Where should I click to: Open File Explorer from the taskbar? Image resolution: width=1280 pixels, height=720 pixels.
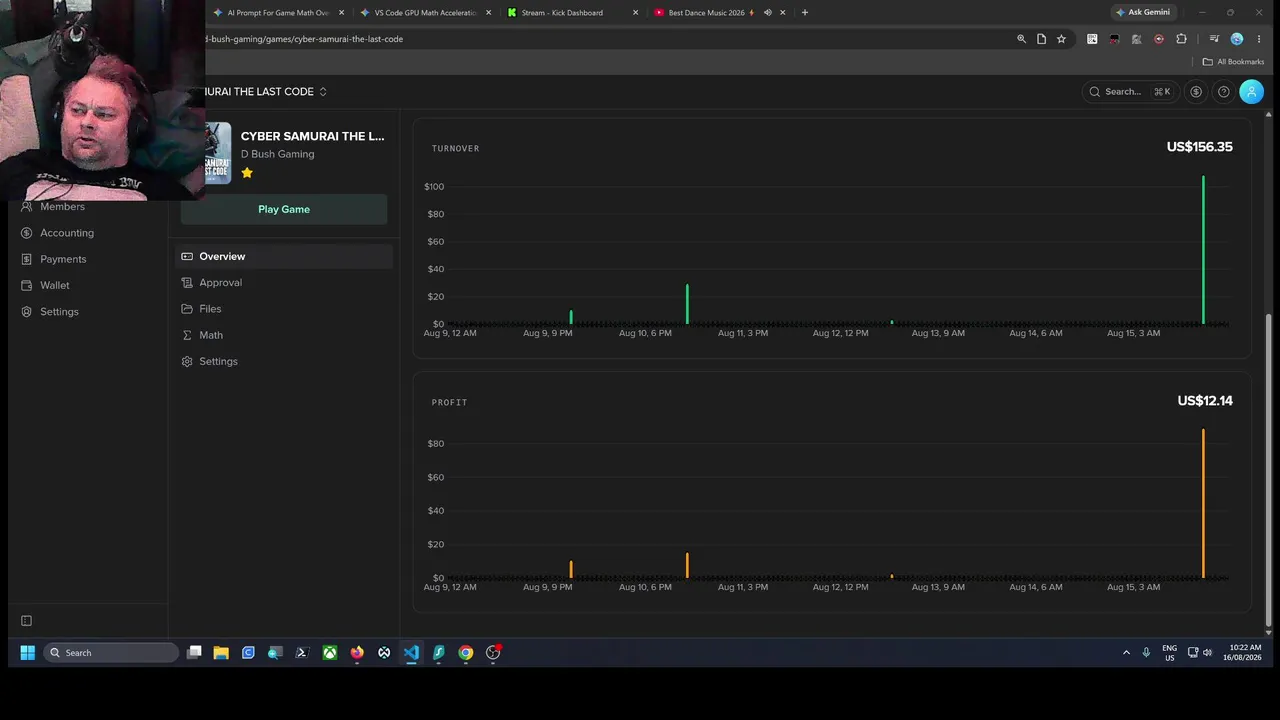click(221, 653)
